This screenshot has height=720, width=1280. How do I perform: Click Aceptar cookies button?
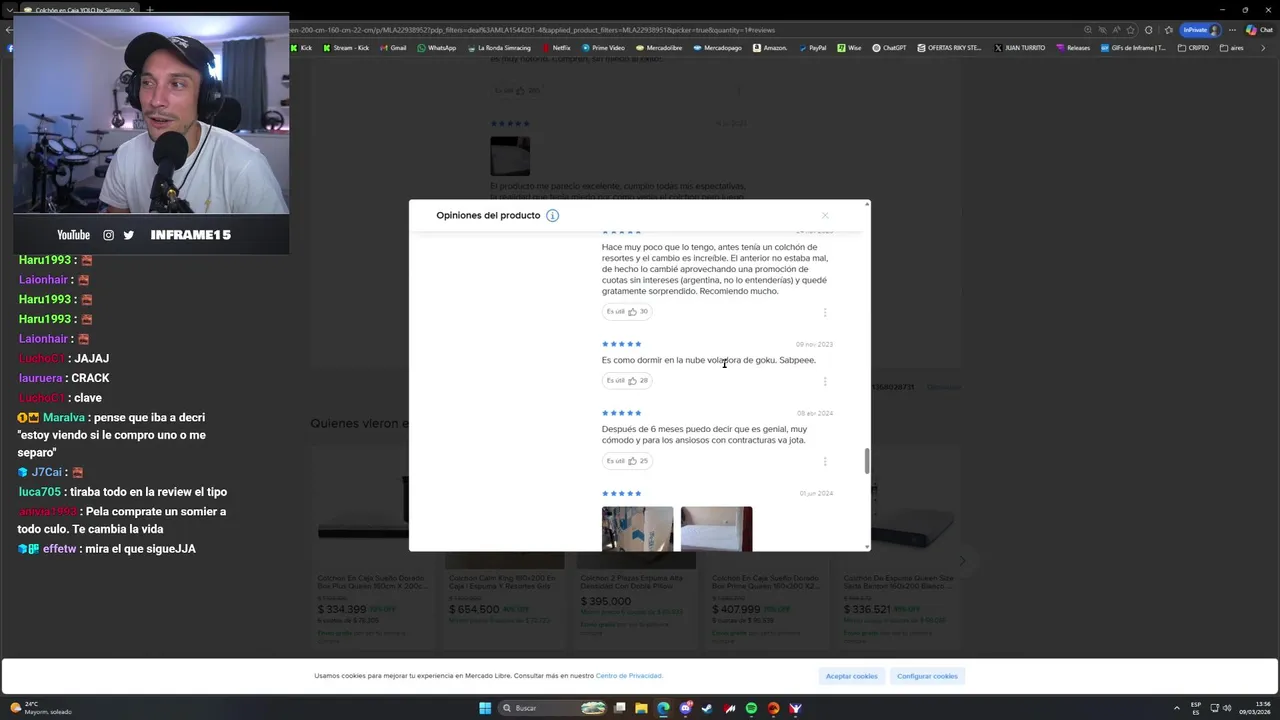coord(851,676)
